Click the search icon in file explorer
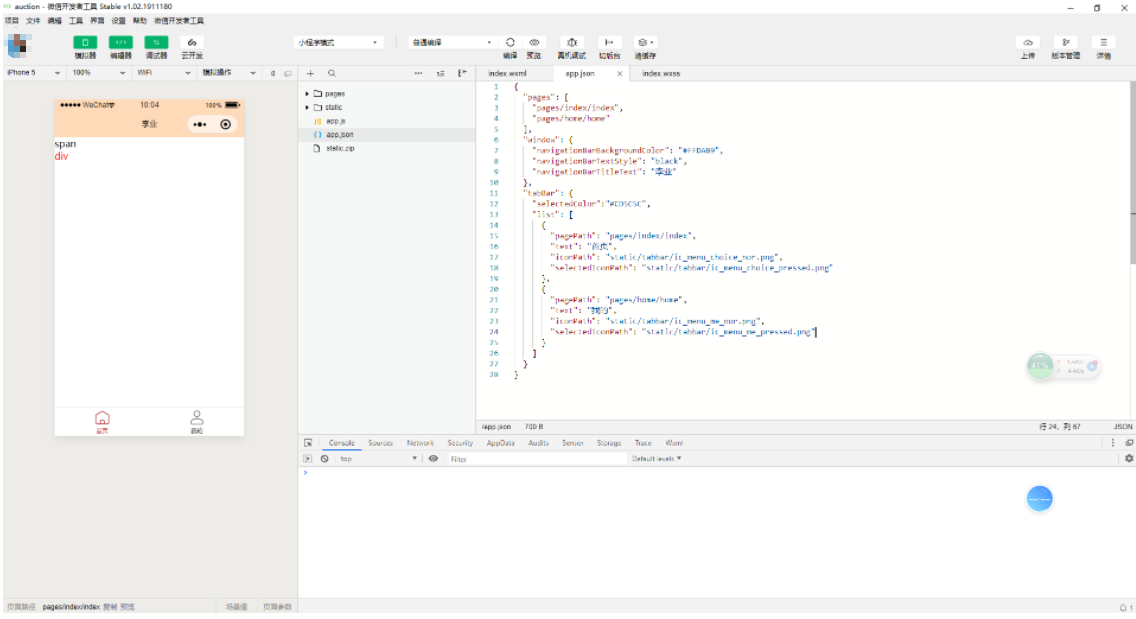This screenshot has width=1136, height=619. pyautogui.click(x=332, y=74)
